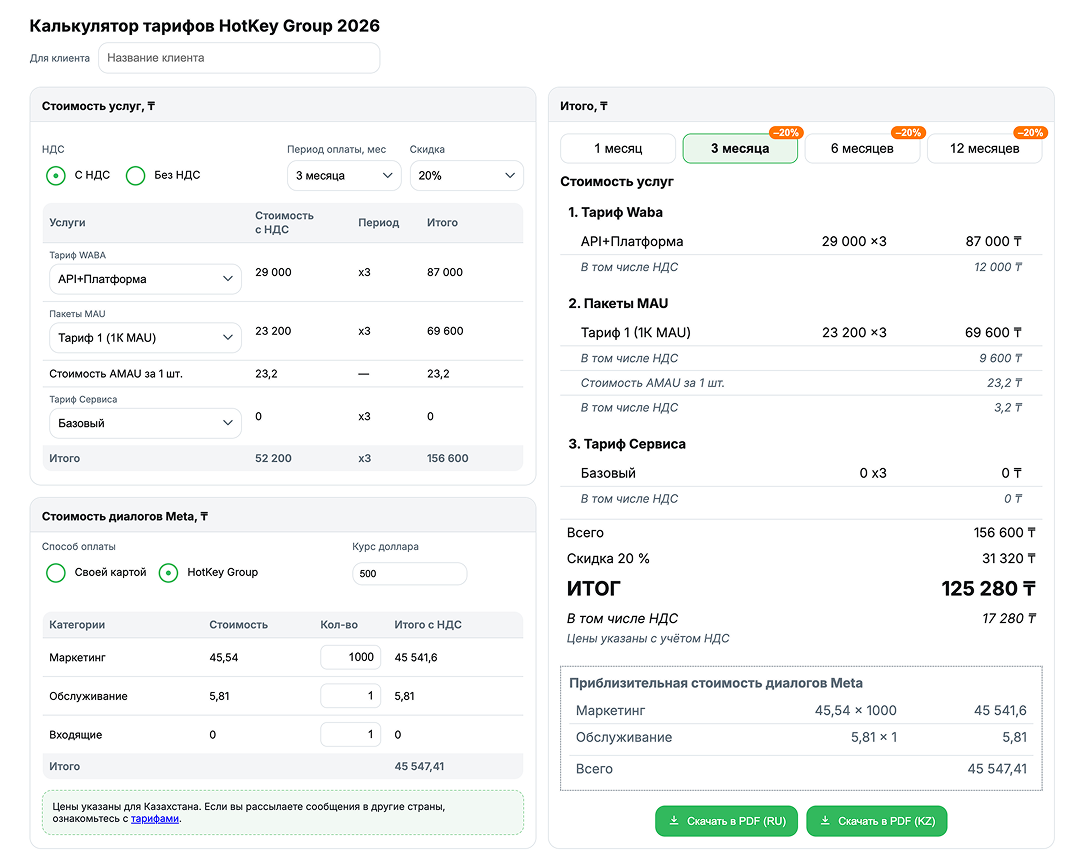1090x856 pixels.
Task: Click the 'Скидка 20 %' row label
Action: tap(608, 559)
